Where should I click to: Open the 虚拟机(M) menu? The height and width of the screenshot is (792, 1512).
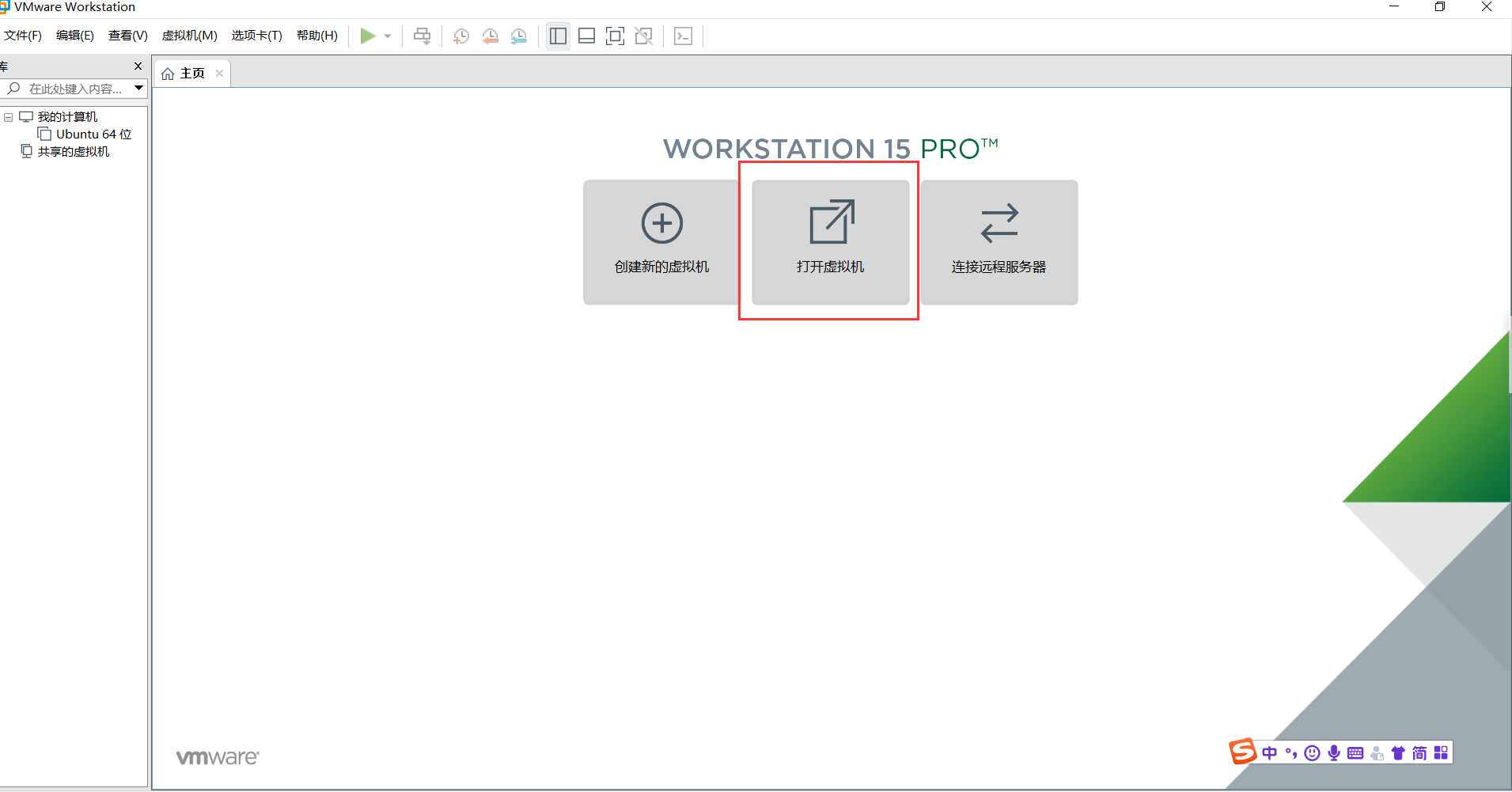tap(189, 36)
